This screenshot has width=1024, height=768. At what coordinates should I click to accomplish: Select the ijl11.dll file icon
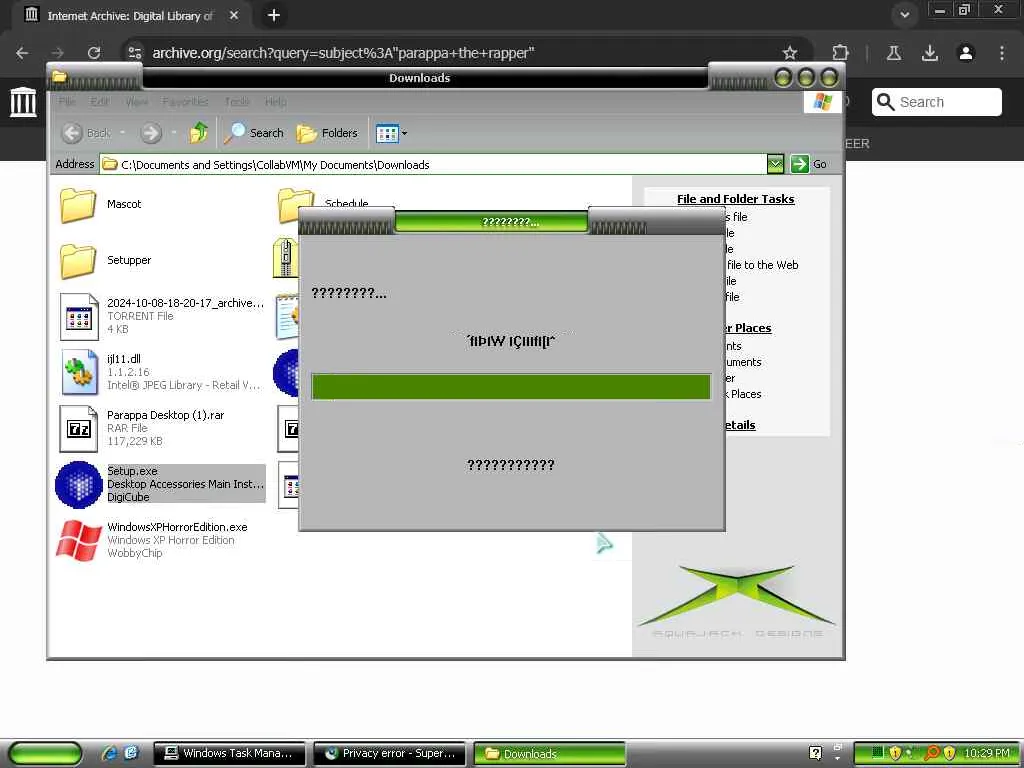79,372
